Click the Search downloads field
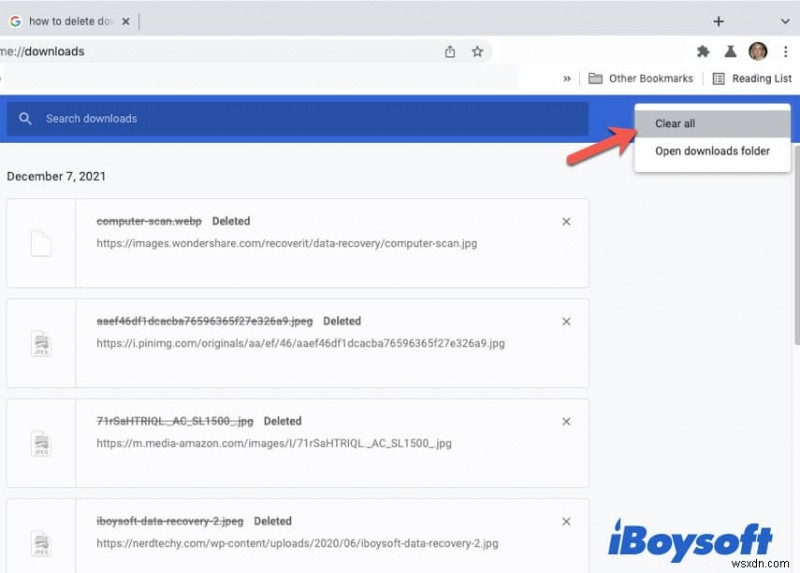800x573 pixels. click(297, 118)
